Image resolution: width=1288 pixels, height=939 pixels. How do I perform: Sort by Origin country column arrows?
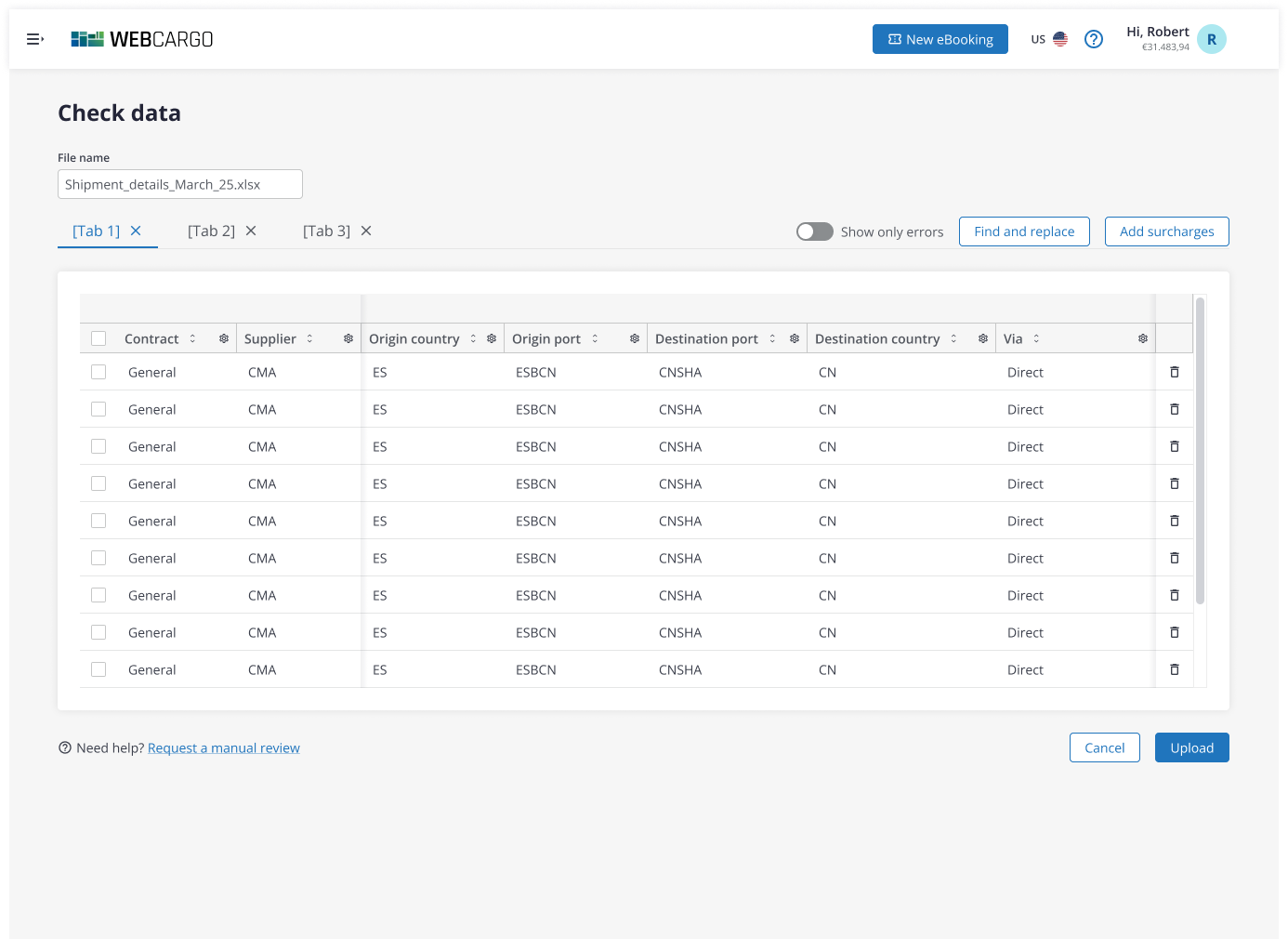pyautogui.click(x=473, y=338)
